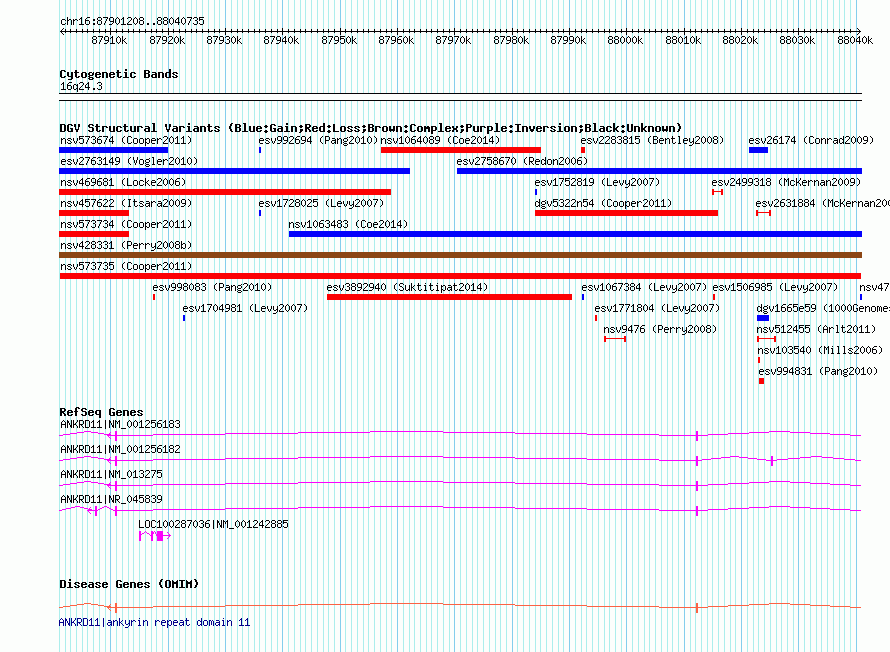Click the 87910k ruler position
890x652 pixels.
[x=109, y=40]
